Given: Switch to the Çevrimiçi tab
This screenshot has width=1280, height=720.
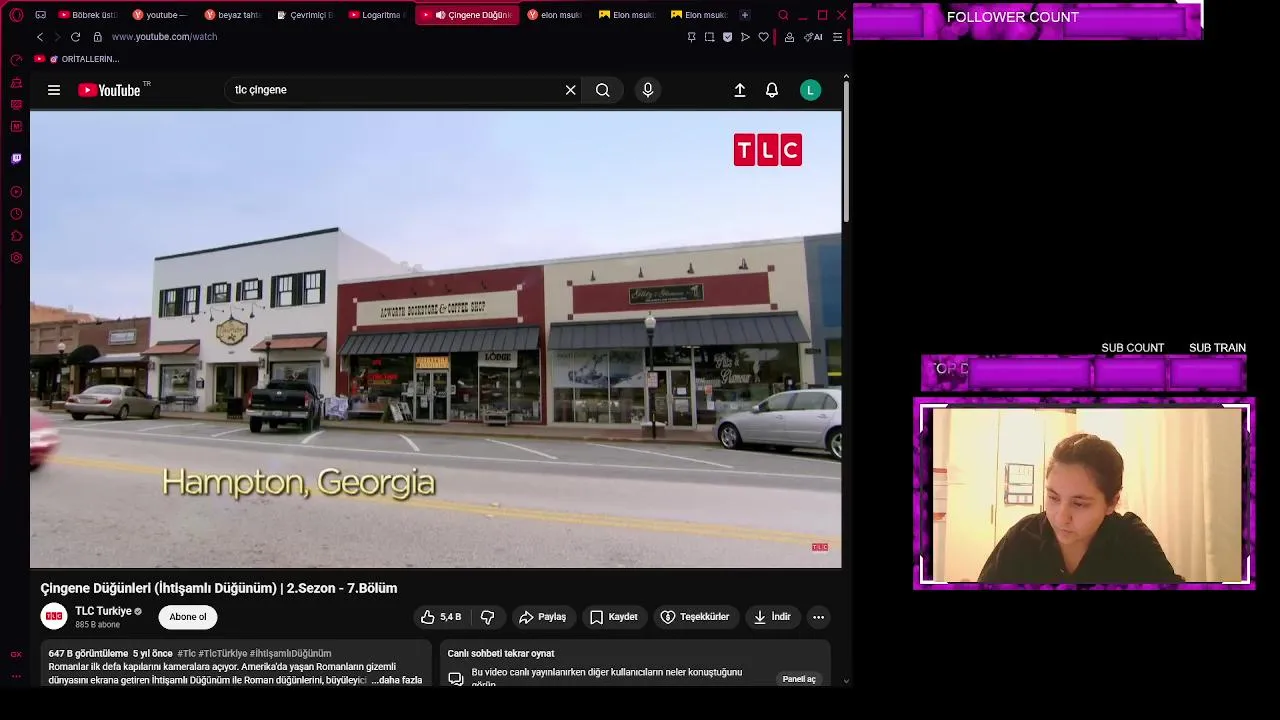Looking at the screenshot, I should (304, 15).
